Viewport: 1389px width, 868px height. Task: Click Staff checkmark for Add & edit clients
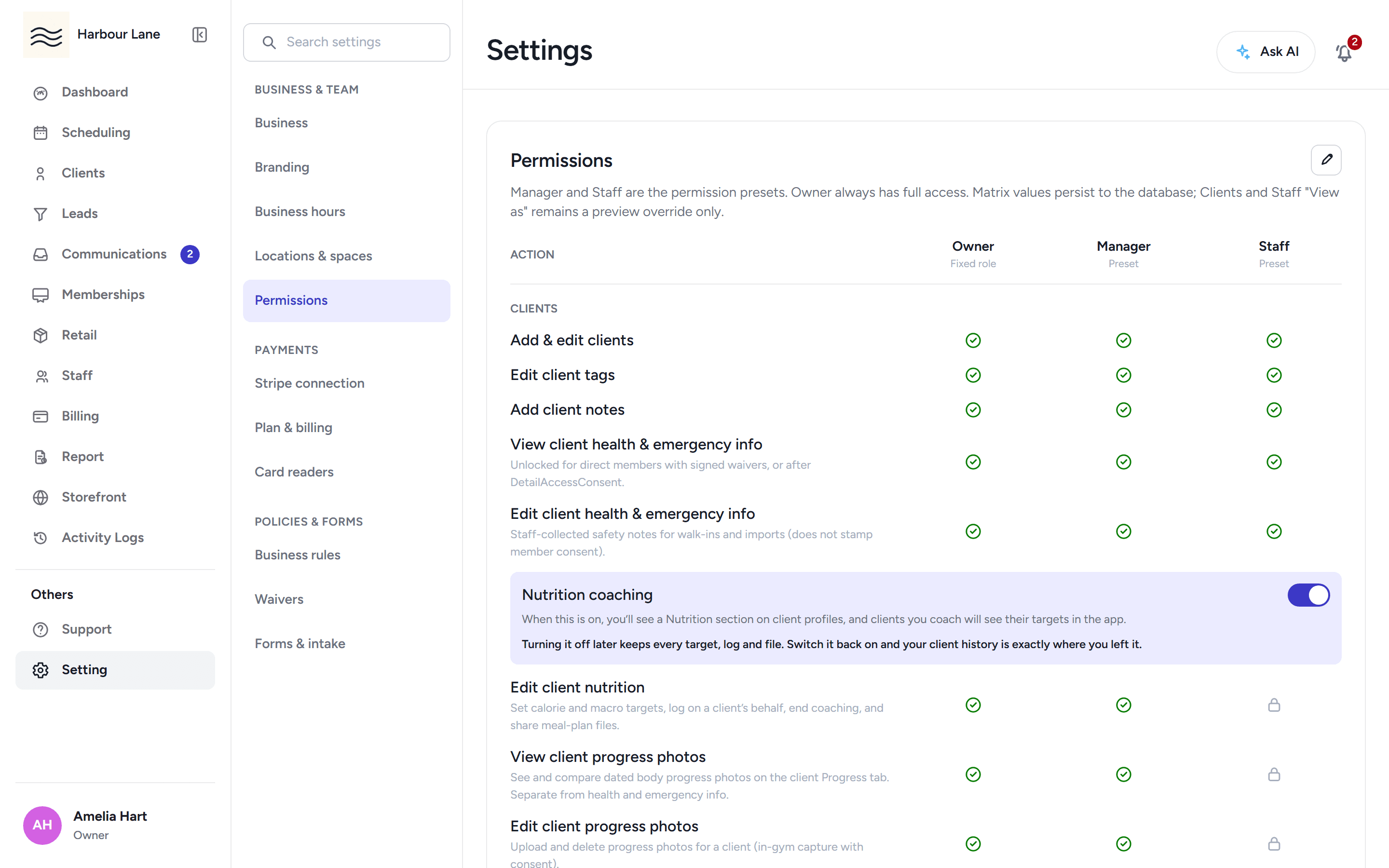coord(1274,340)
